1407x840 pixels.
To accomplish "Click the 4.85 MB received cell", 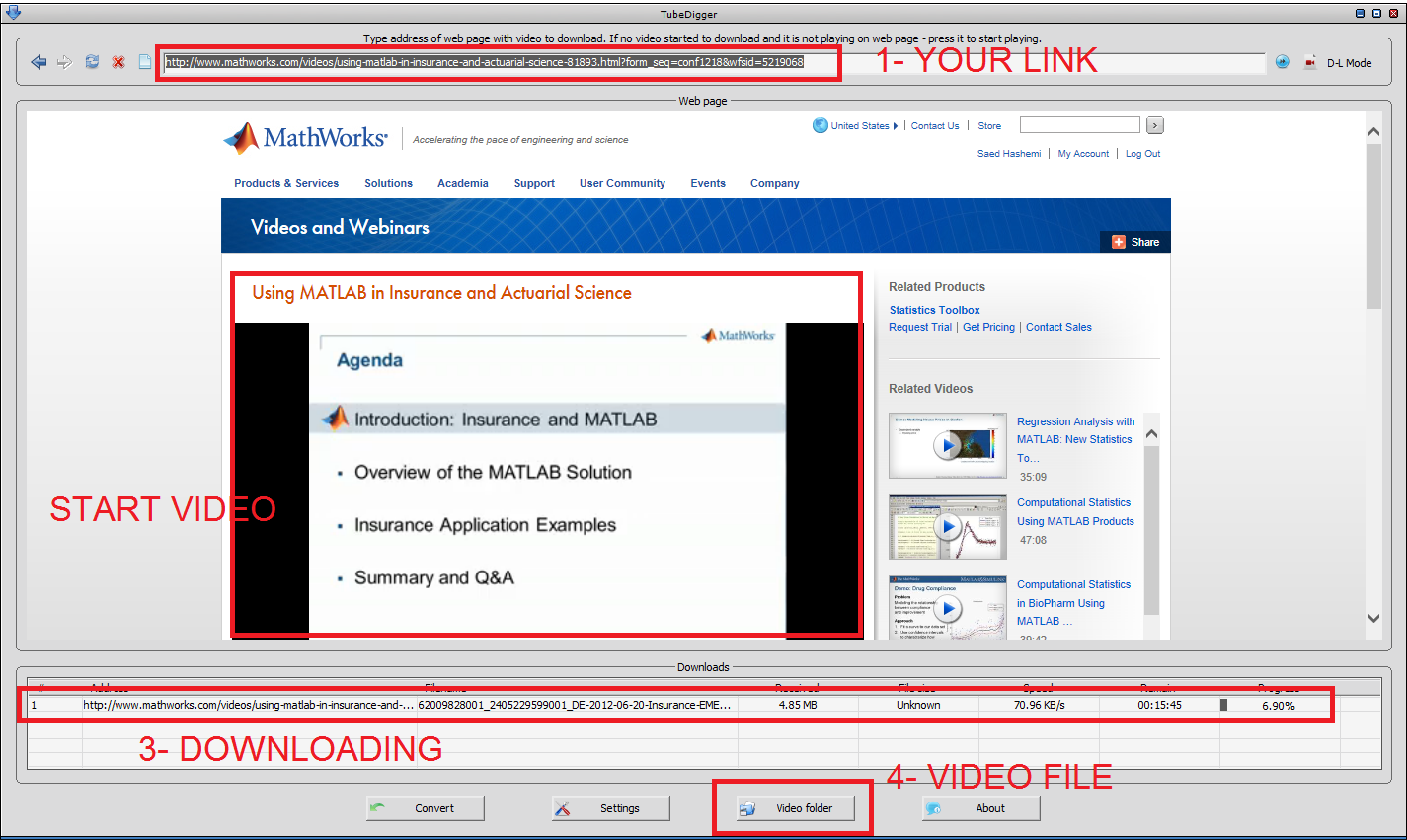I will click(x=798, y=705).
